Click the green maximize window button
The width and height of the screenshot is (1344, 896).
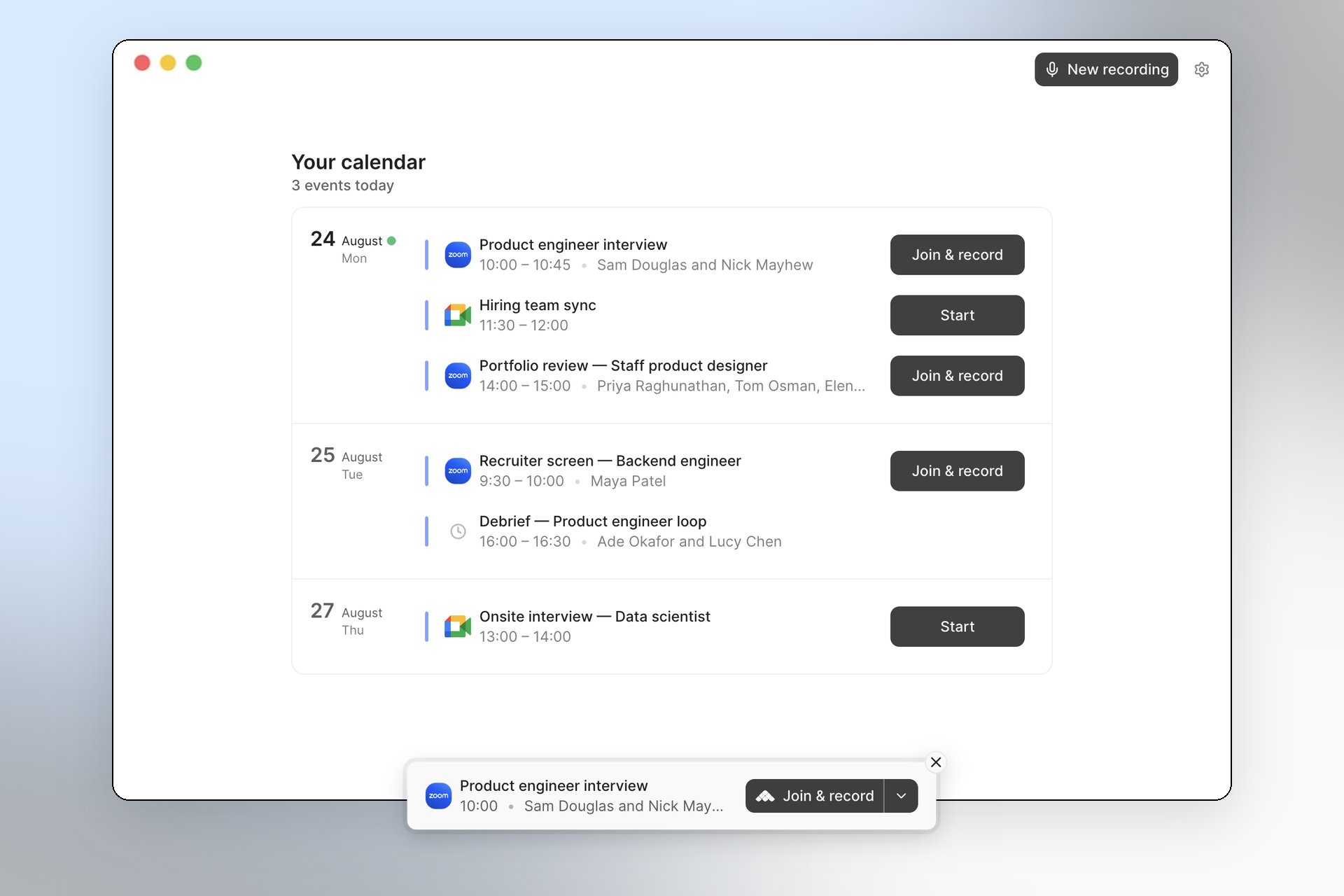[194, 63]
